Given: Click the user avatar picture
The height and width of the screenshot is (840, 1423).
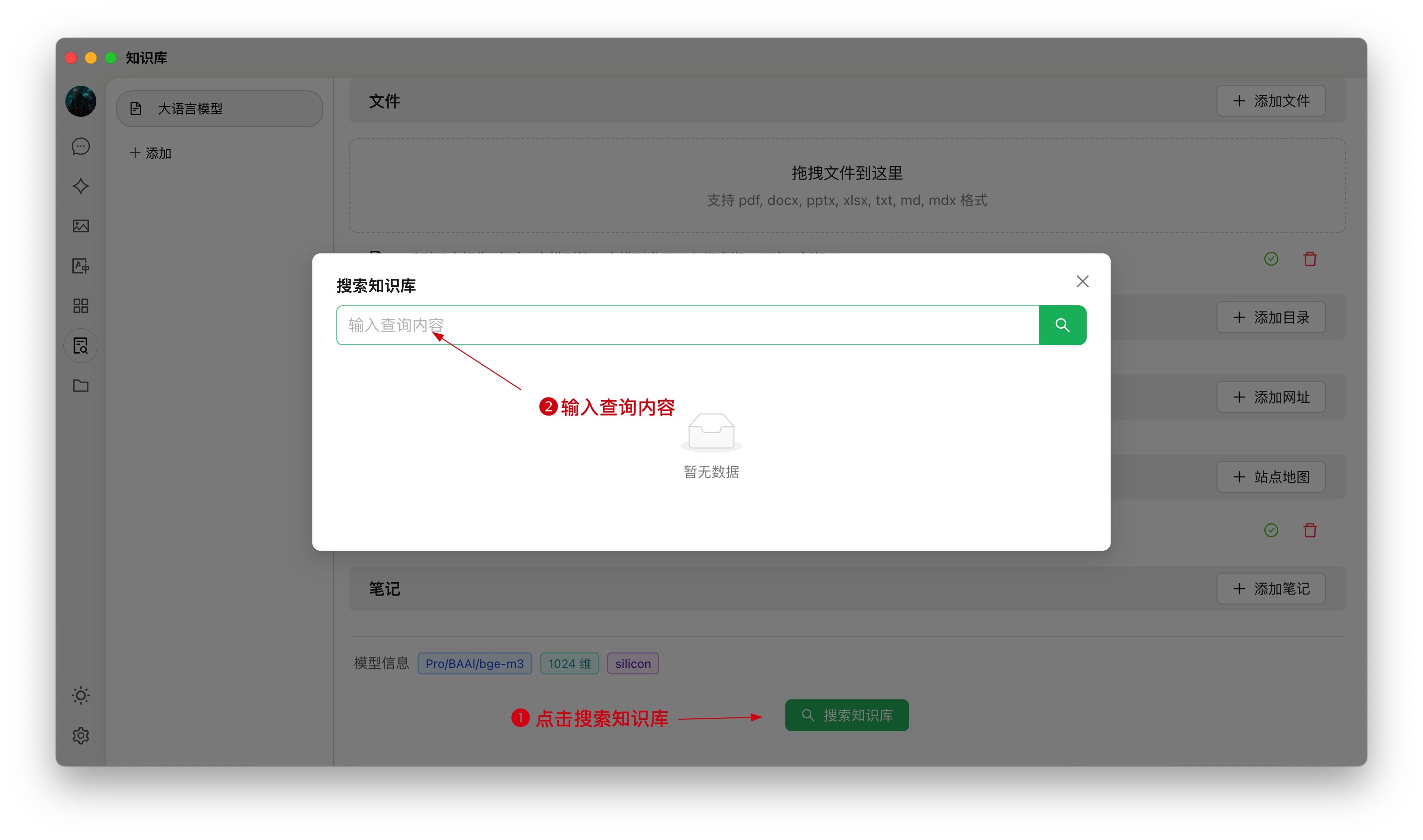Looking at the screenshot, I should tap(81, 101).
